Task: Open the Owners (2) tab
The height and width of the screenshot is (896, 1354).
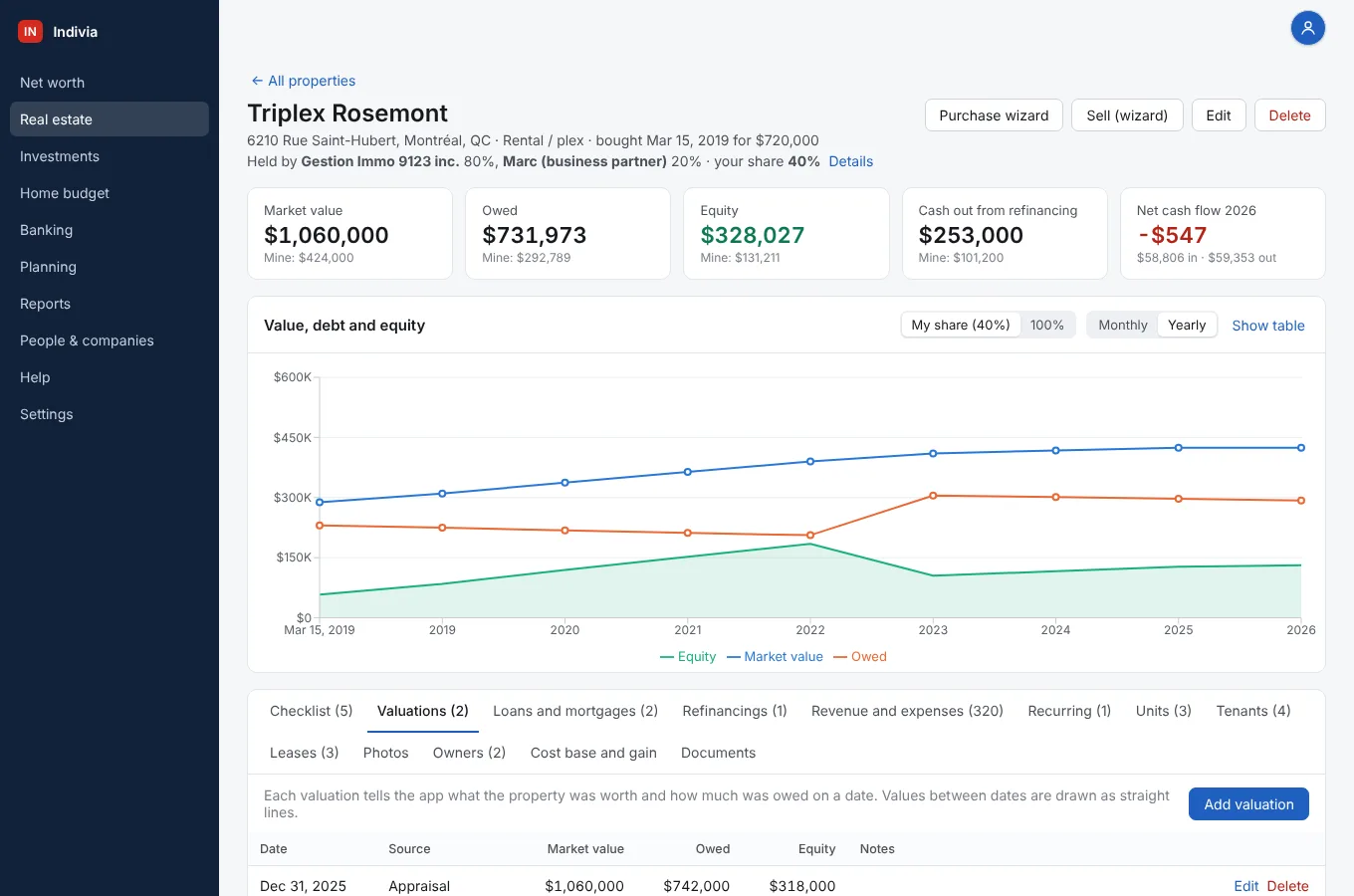Action: pos(469,753)
